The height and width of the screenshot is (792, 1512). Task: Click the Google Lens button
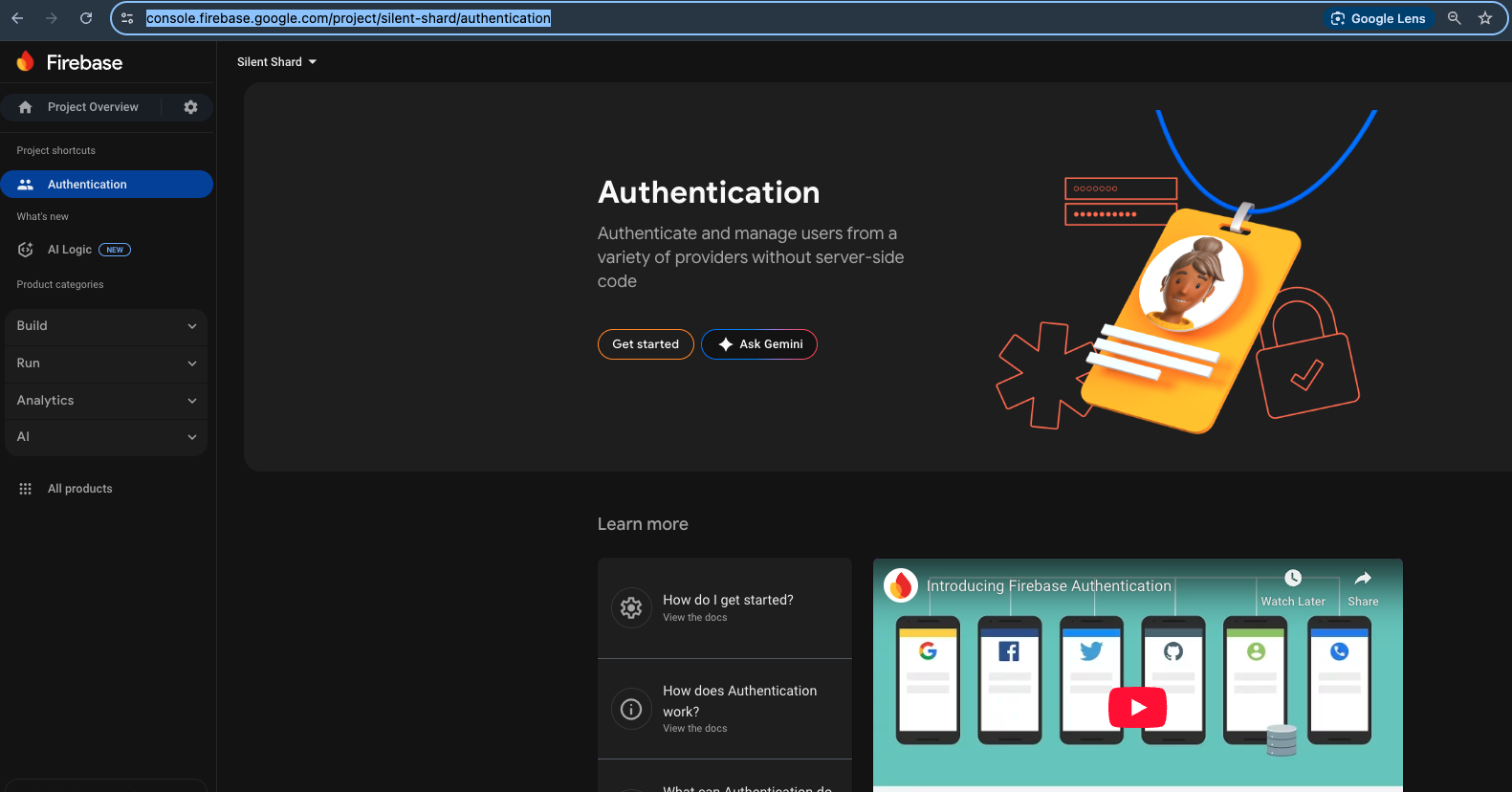[1378, 18]
